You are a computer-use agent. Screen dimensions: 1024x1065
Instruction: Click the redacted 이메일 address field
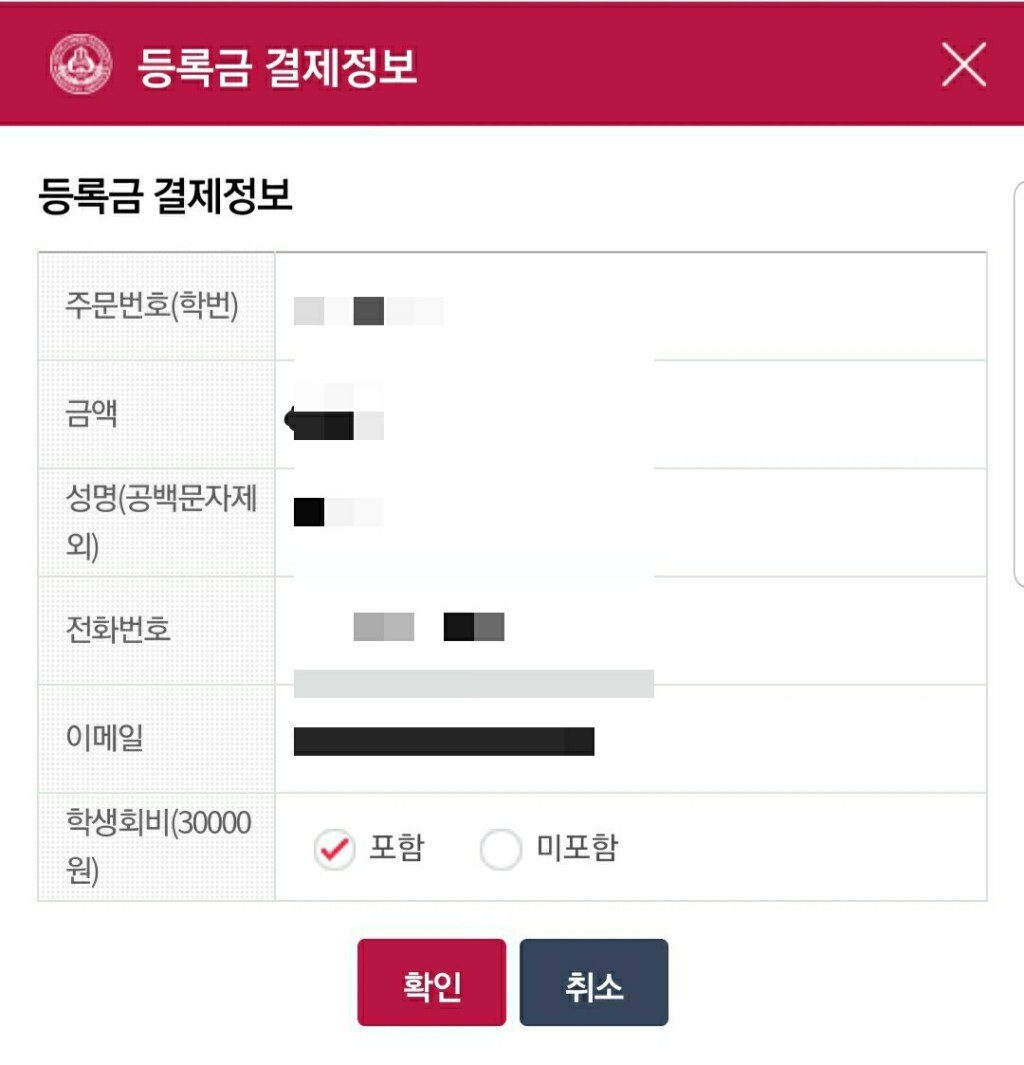(x=444, y=741)
